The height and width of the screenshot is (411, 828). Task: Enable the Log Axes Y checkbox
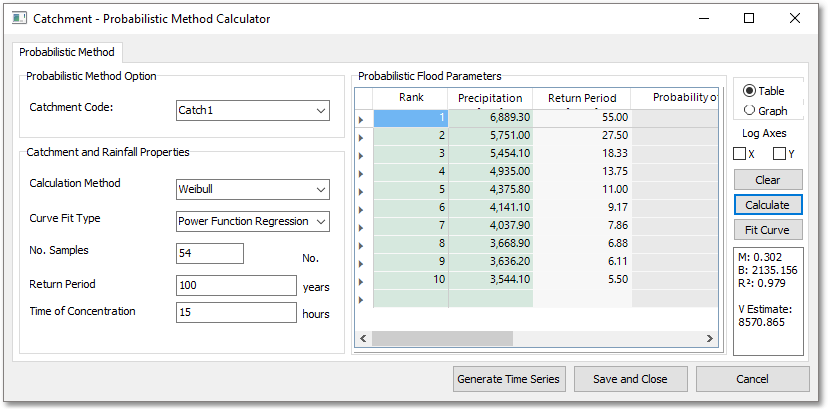point(779,154)
